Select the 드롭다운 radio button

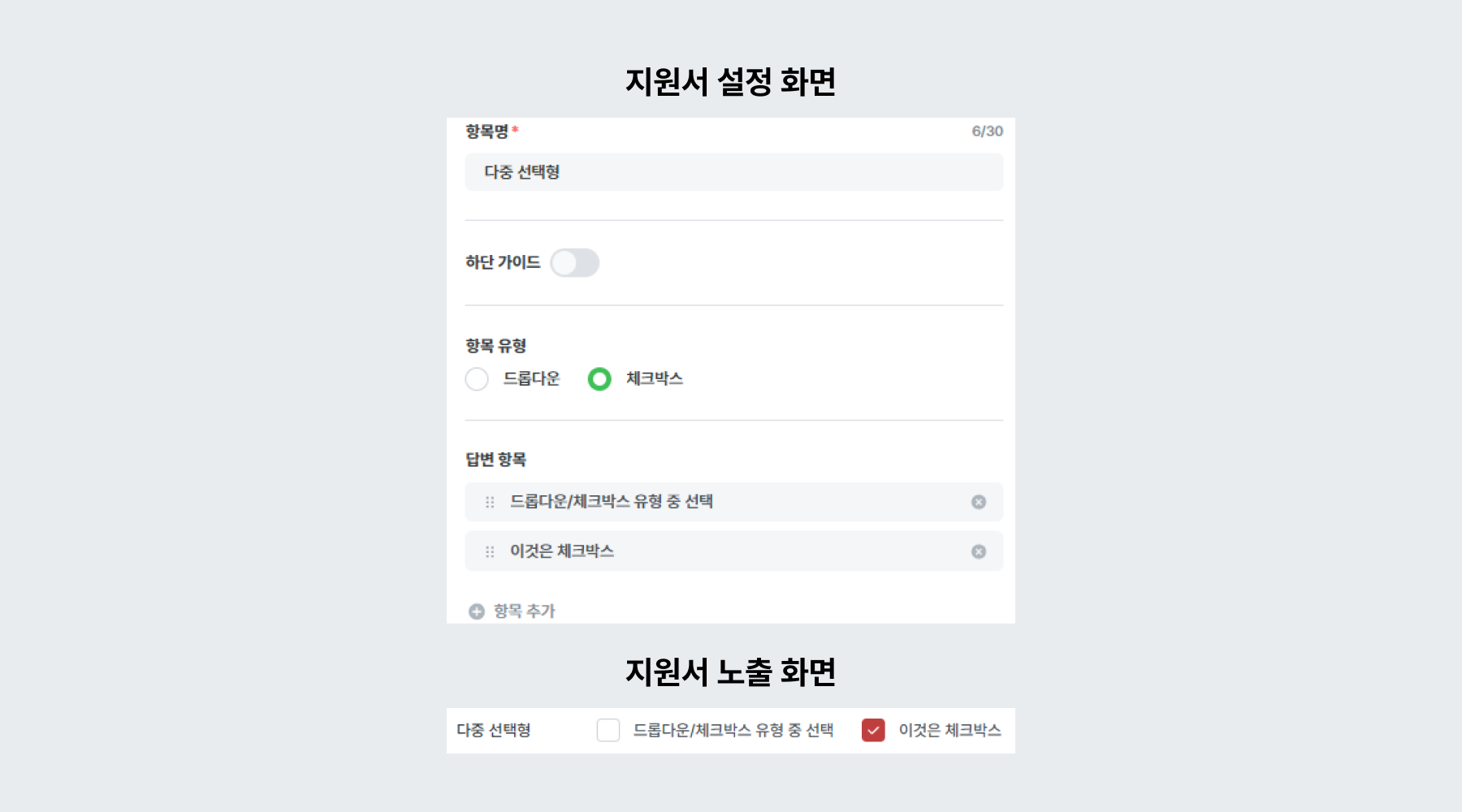478,379
